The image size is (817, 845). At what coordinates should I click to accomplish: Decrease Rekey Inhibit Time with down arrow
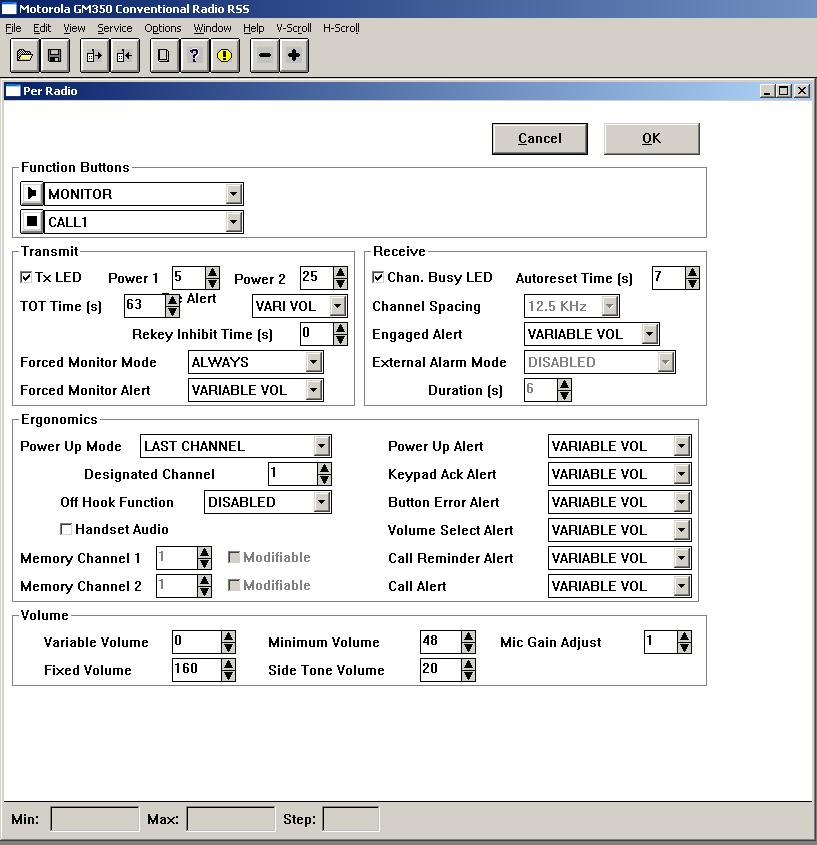pyautogui.click(x=340, y=340)
